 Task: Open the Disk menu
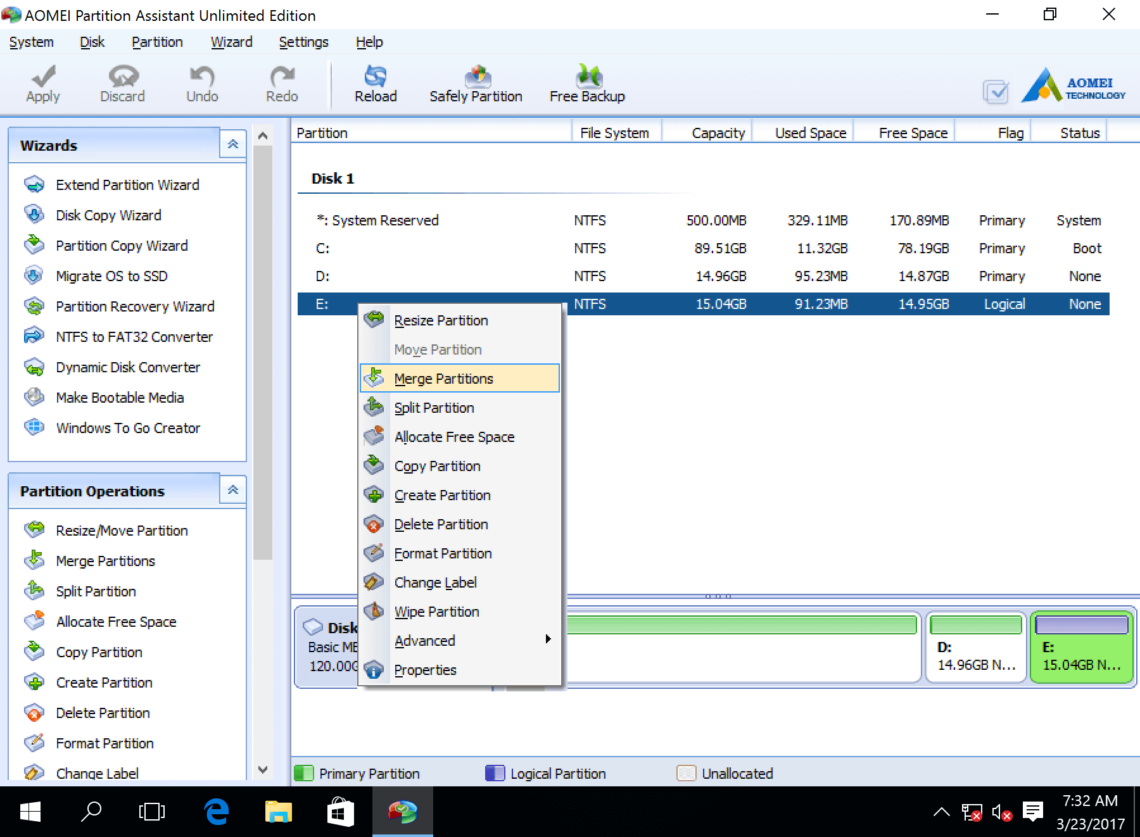point(92,42)
